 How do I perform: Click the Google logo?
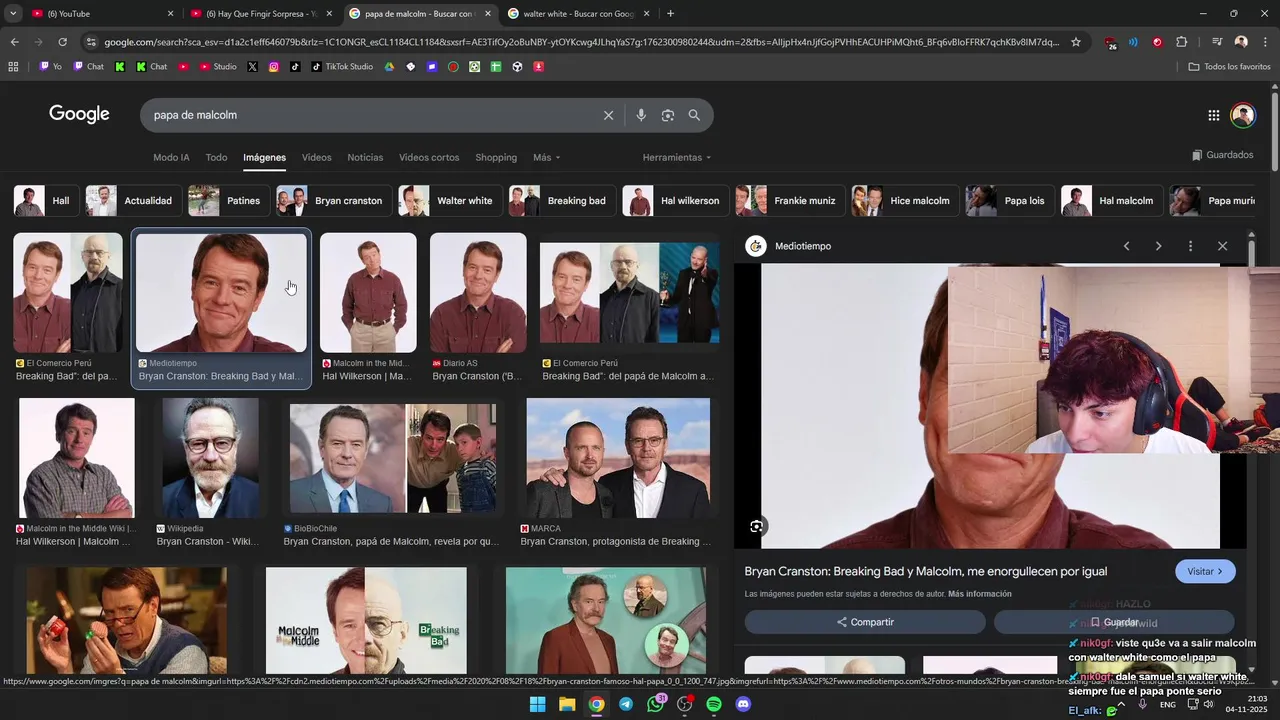coord(79,114)
